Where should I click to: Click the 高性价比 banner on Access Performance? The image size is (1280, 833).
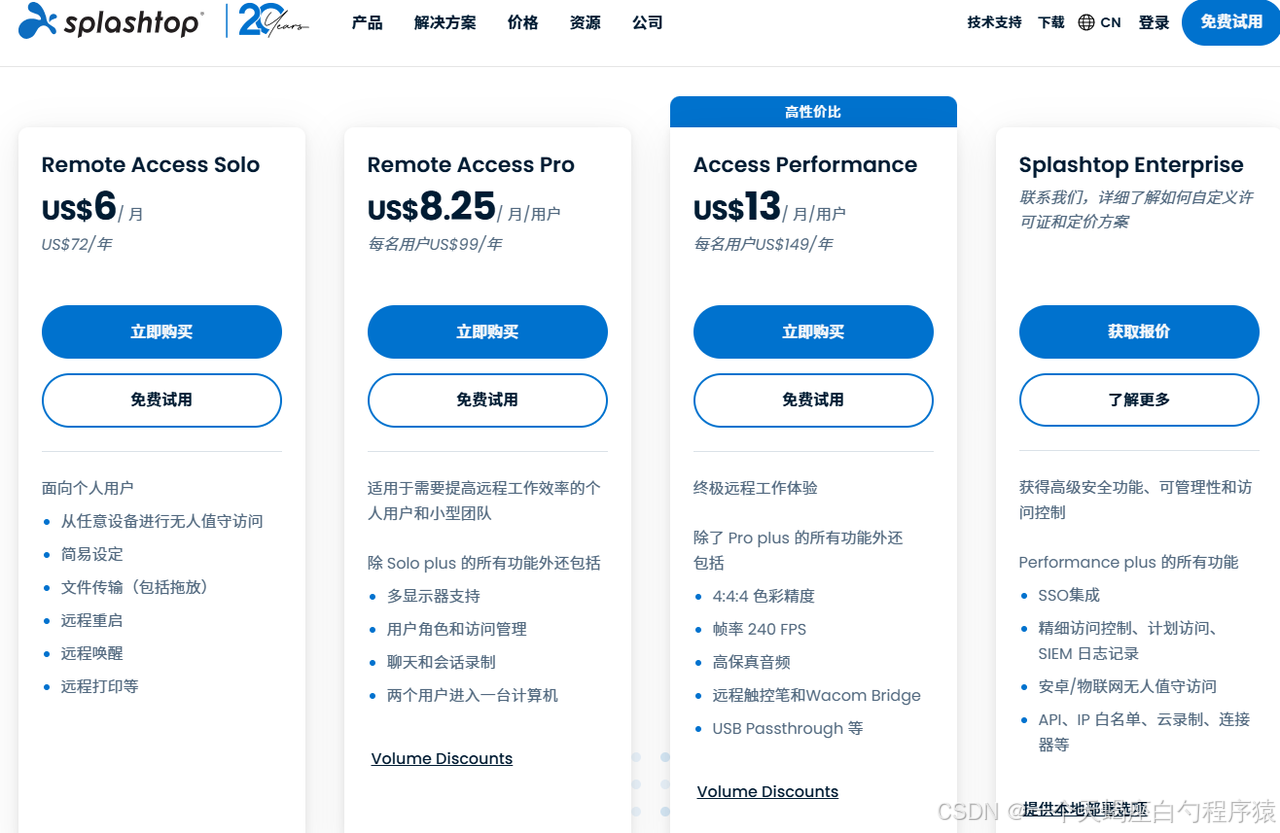coord(813,111)
